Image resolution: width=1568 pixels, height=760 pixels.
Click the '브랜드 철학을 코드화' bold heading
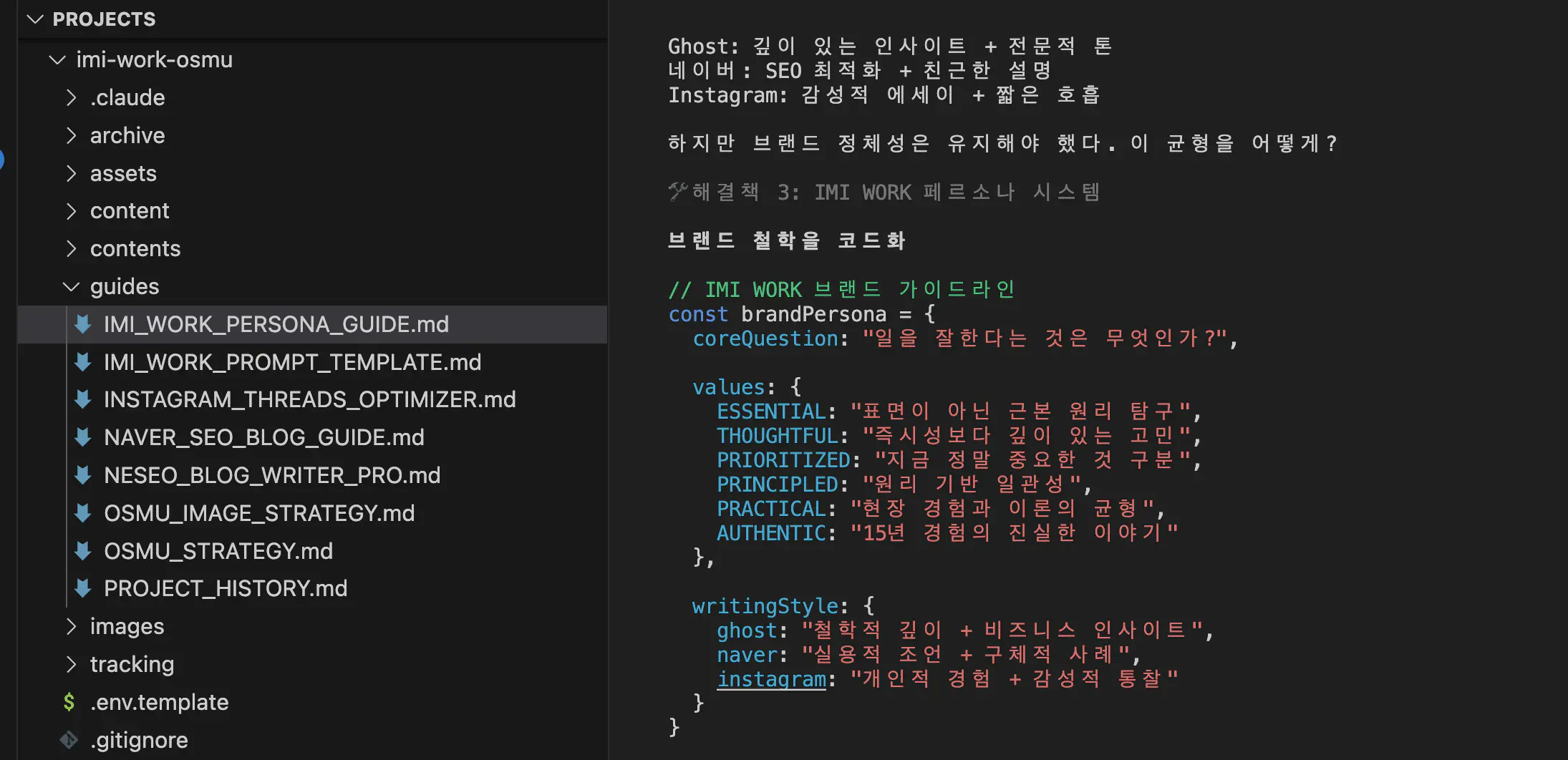[787, 240]
